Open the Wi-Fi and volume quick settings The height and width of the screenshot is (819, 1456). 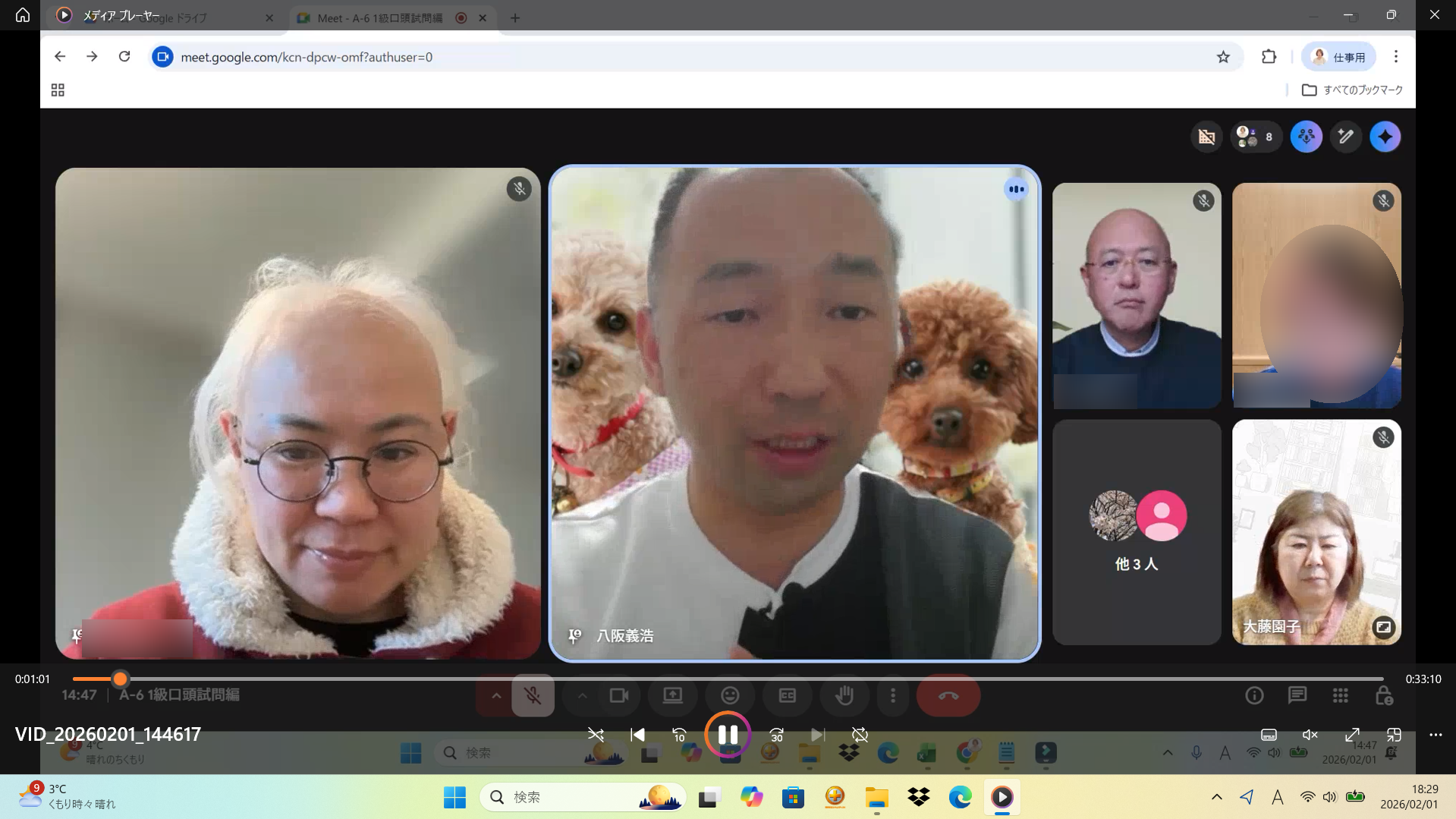click(1318, 797)
